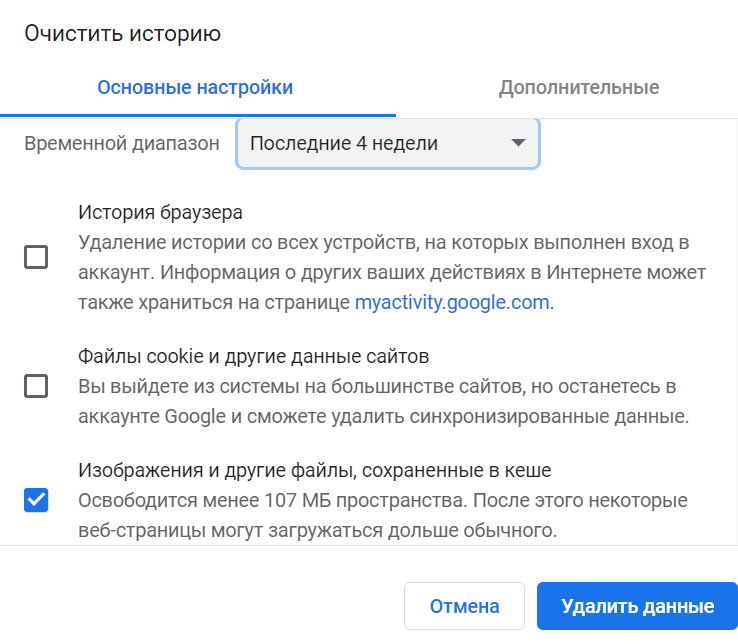Open the Дополнительные tab
The height and width of the screenshot is (644, 738).
579,88
